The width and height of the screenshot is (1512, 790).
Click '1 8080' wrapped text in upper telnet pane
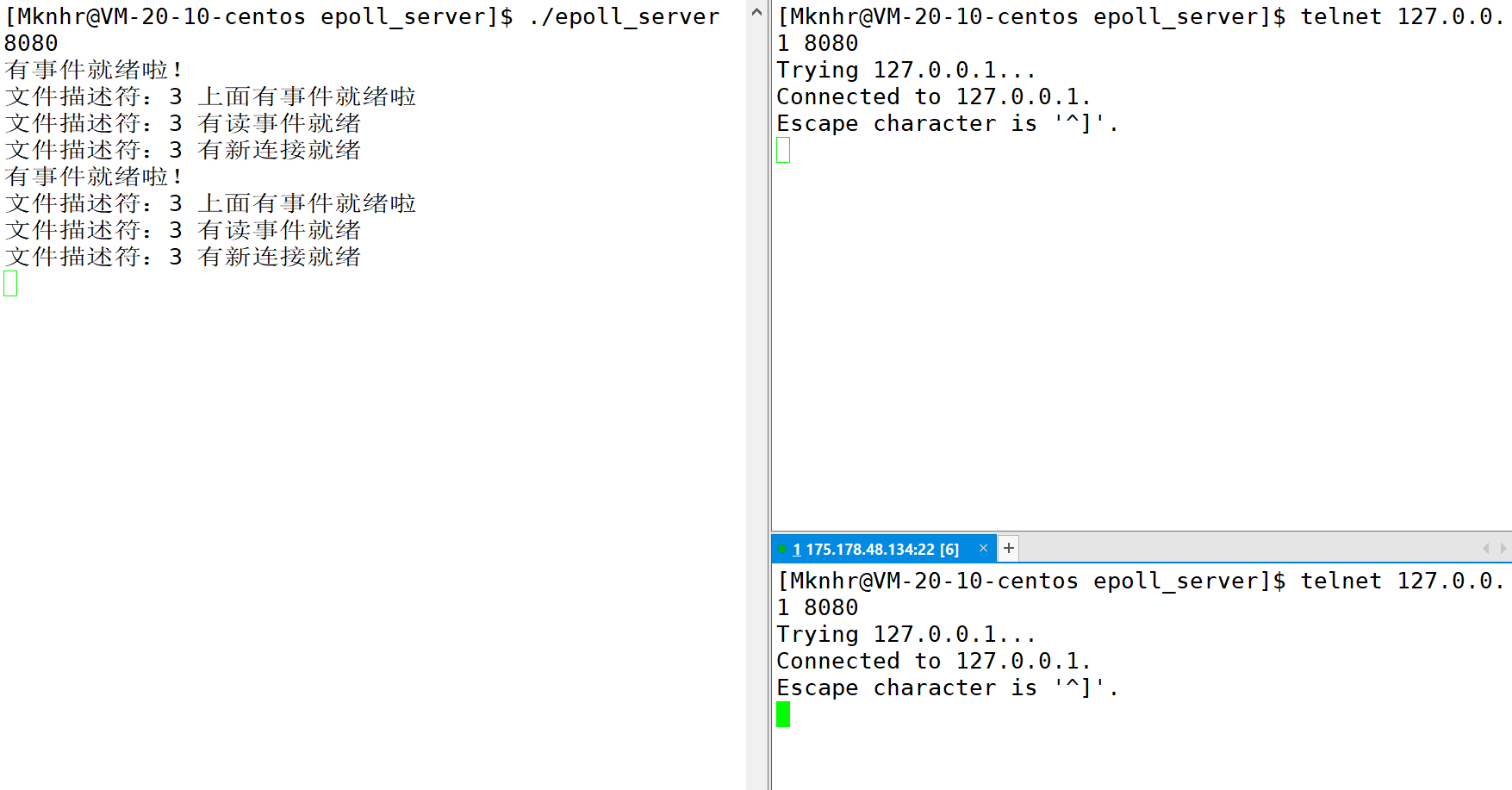pos(818,43)
